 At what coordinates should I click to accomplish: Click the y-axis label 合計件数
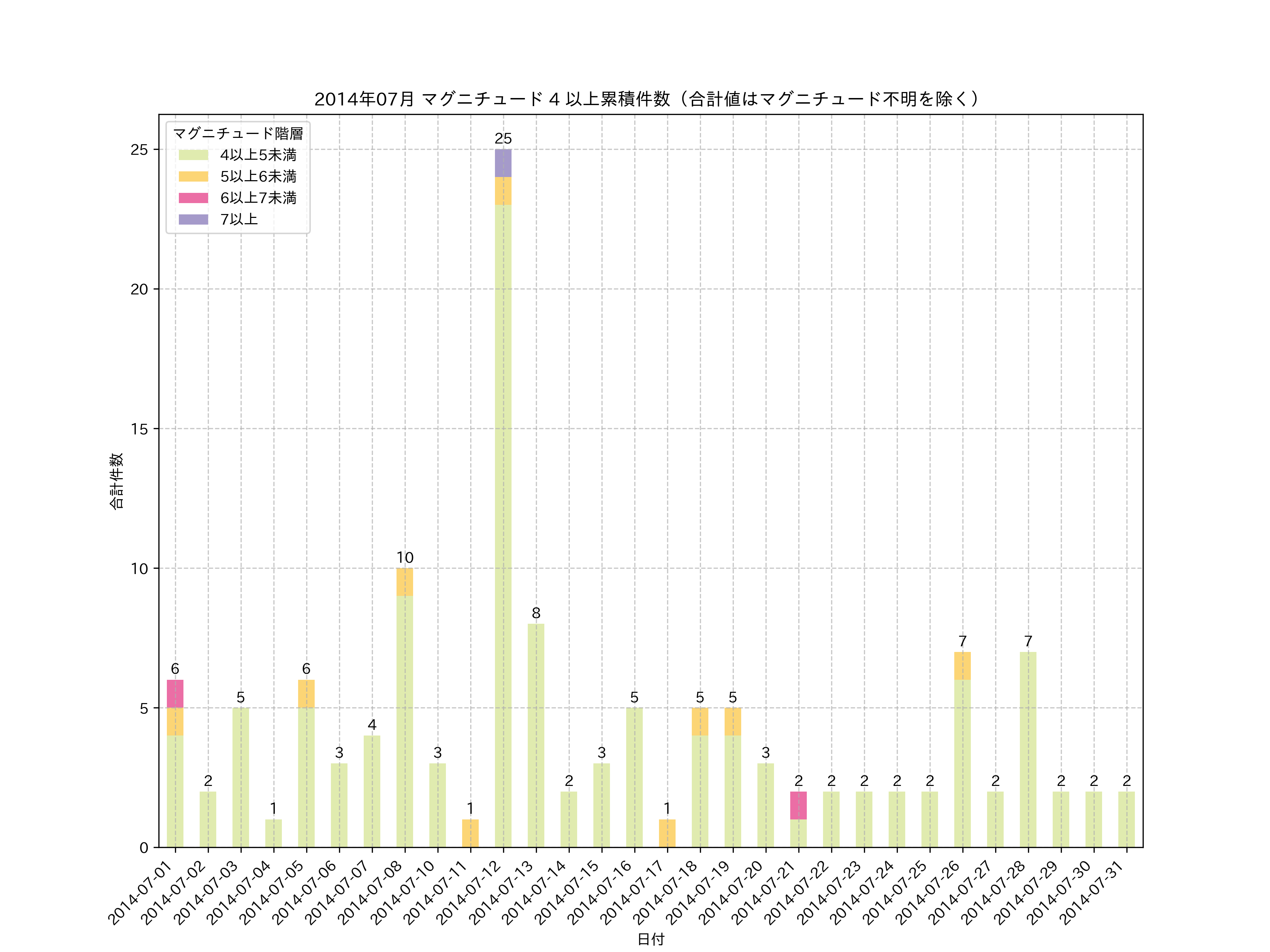pyautogui.click(x=116, y=481)
